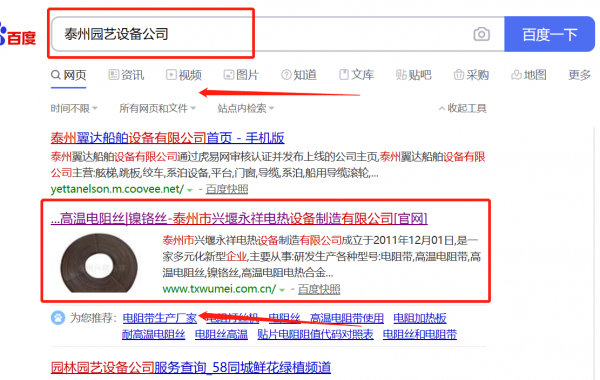600x380 pixels.
Task: Collapse tools with 收起工具
Action: (x=463, y=108)
